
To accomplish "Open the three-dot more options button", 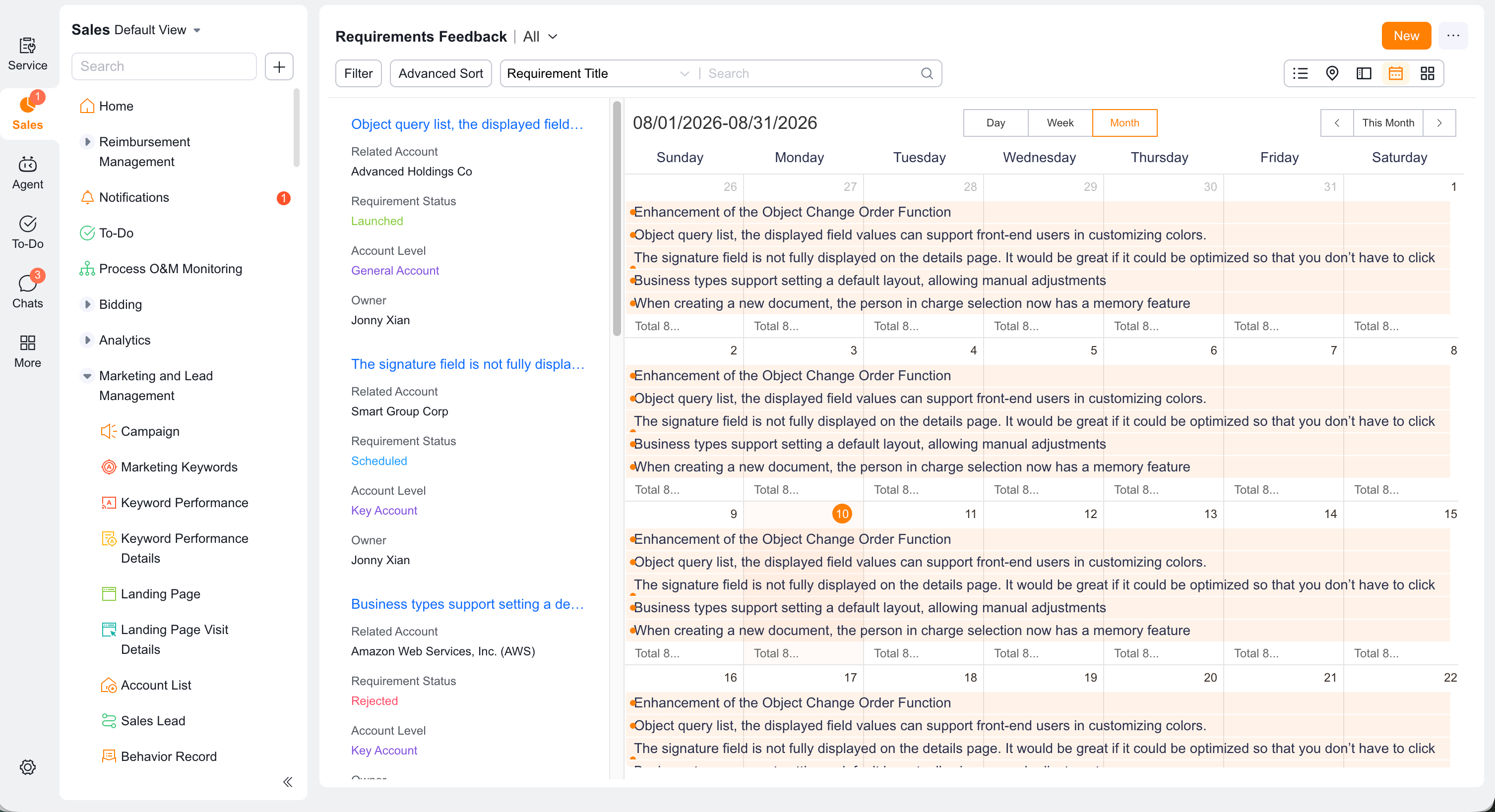I will coord(1453,36).
